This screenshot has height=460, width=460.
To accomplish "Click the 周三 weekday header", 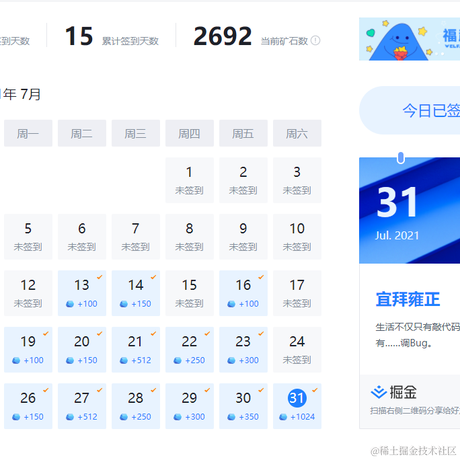I will click(136, 133).
